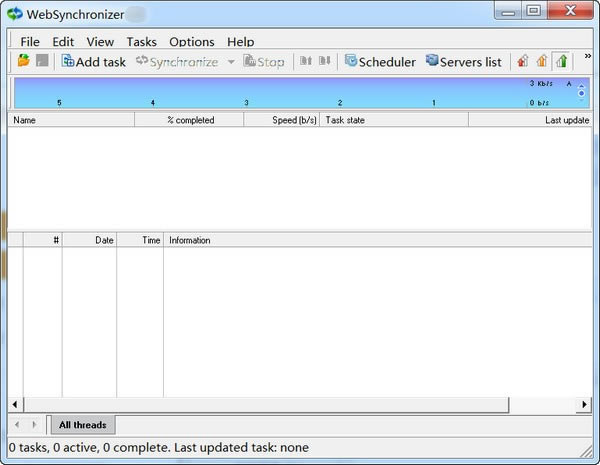Screen dimensions: 600x465
Task: Click the Scheduler toolbar button
Action: (x=379, y=62)
